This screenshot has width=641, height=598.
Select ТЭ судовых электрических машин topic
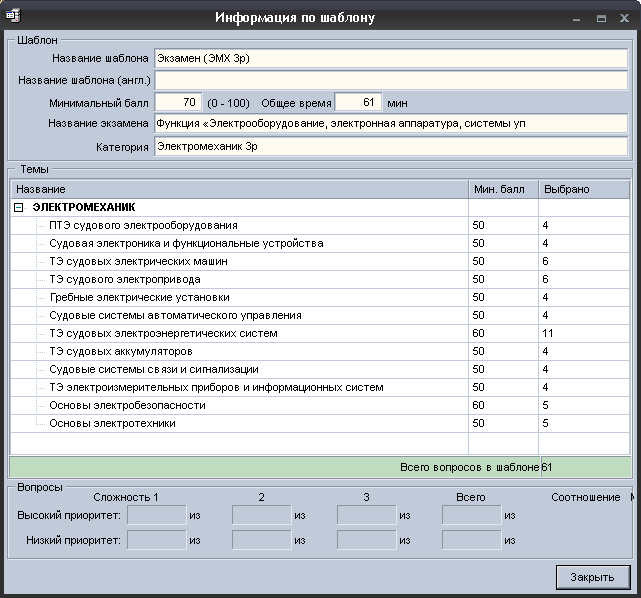[x=138, y=262]
